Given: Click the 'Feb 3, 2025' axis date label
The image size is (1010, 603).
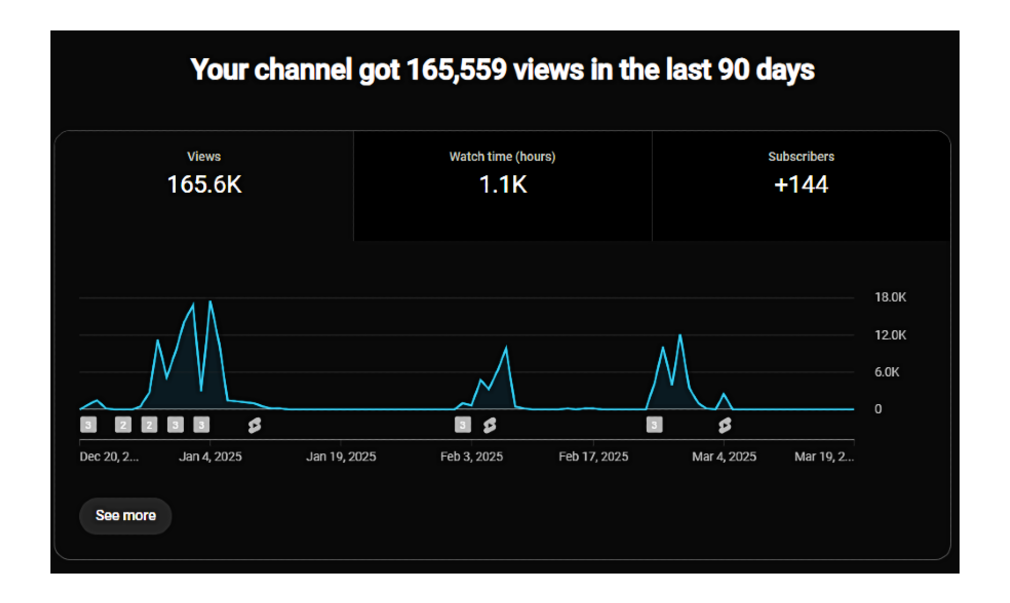Looking at the screenshot, I should coord(472,457).
